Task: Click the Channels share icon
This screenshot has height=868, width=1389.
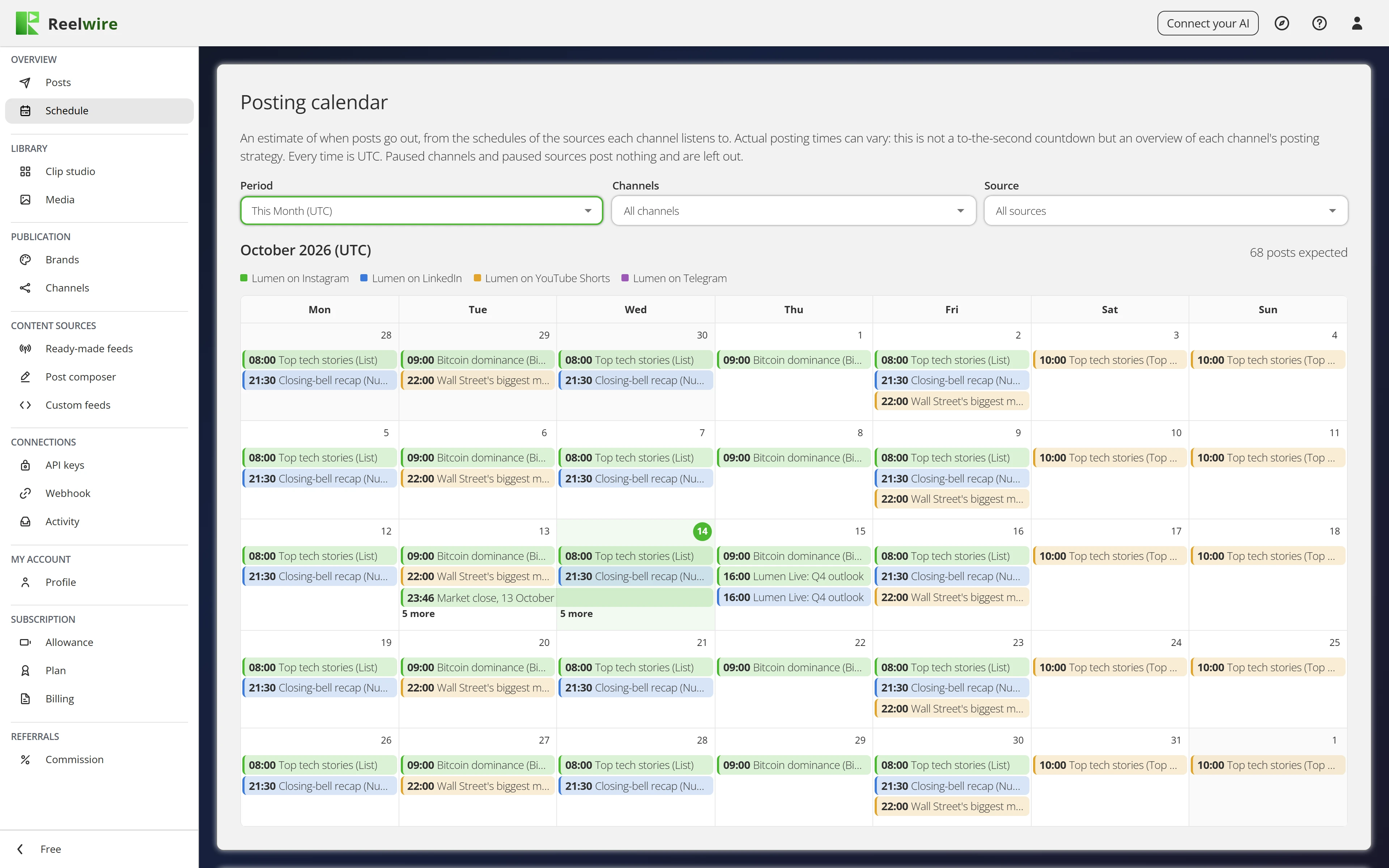Action: click(25, 288)
